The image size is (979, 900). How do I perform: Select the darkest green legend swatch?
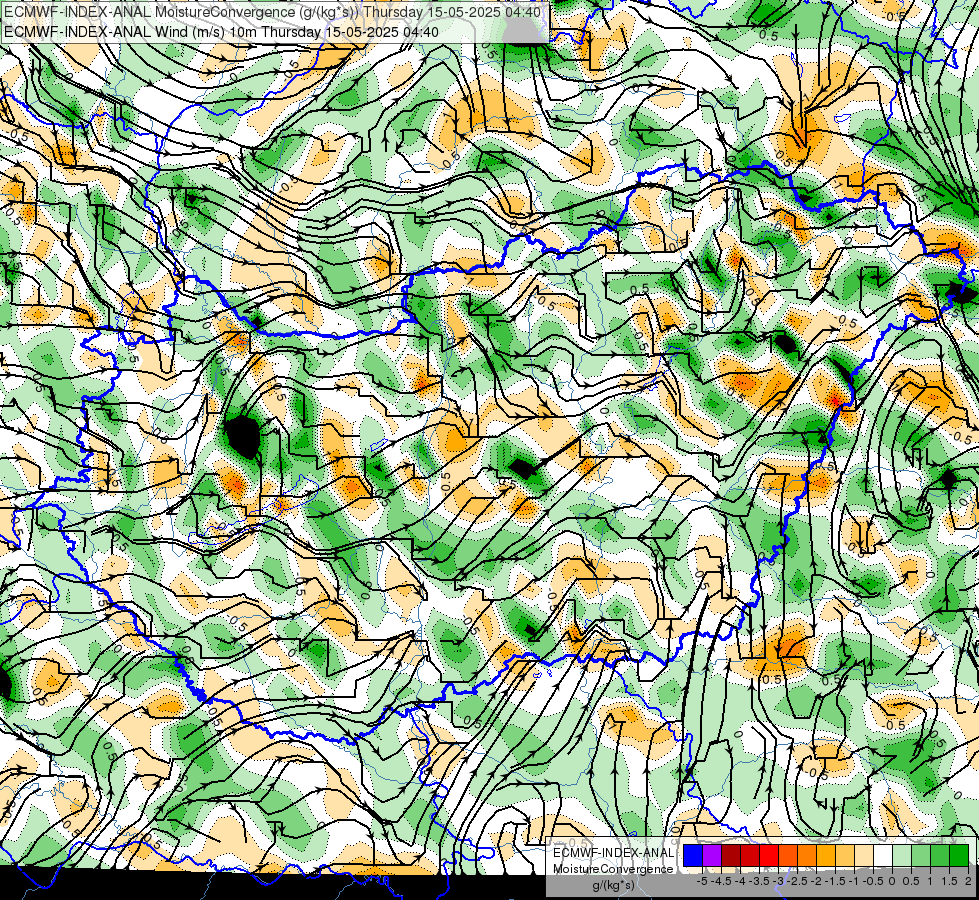[x=959, y=855]
